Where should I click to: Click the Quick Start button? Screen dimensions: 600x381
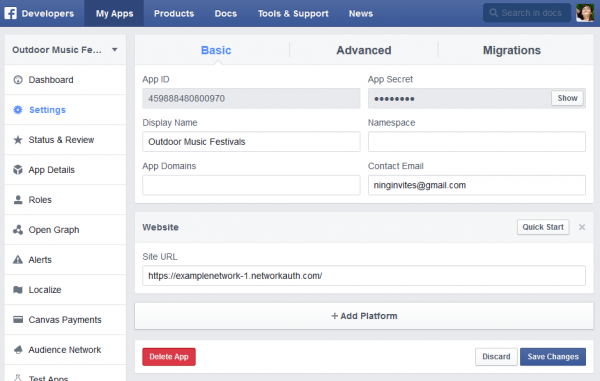pos(543,227)
